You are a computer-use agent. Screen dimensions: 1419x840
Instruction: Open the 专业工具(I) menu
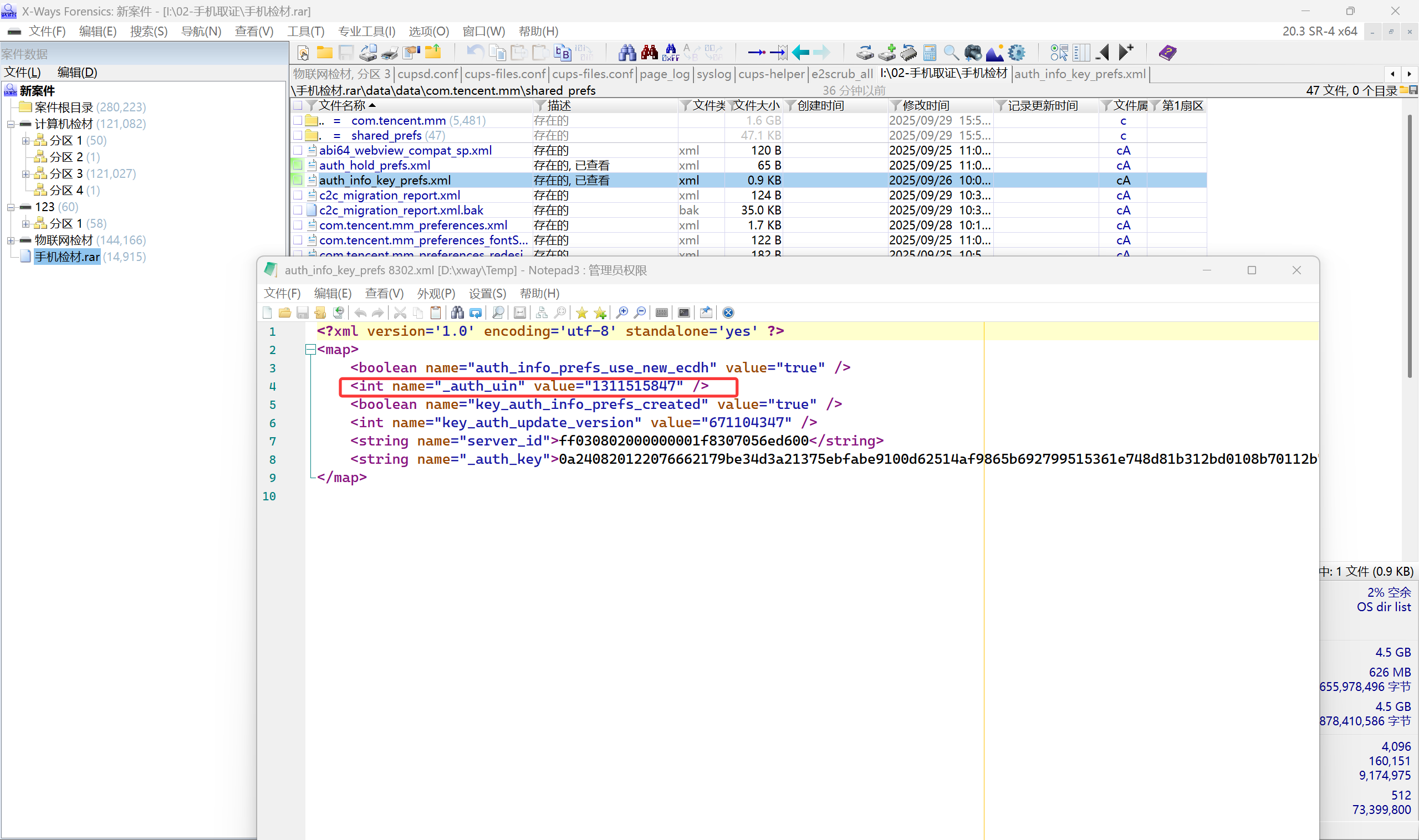(366, 32)
